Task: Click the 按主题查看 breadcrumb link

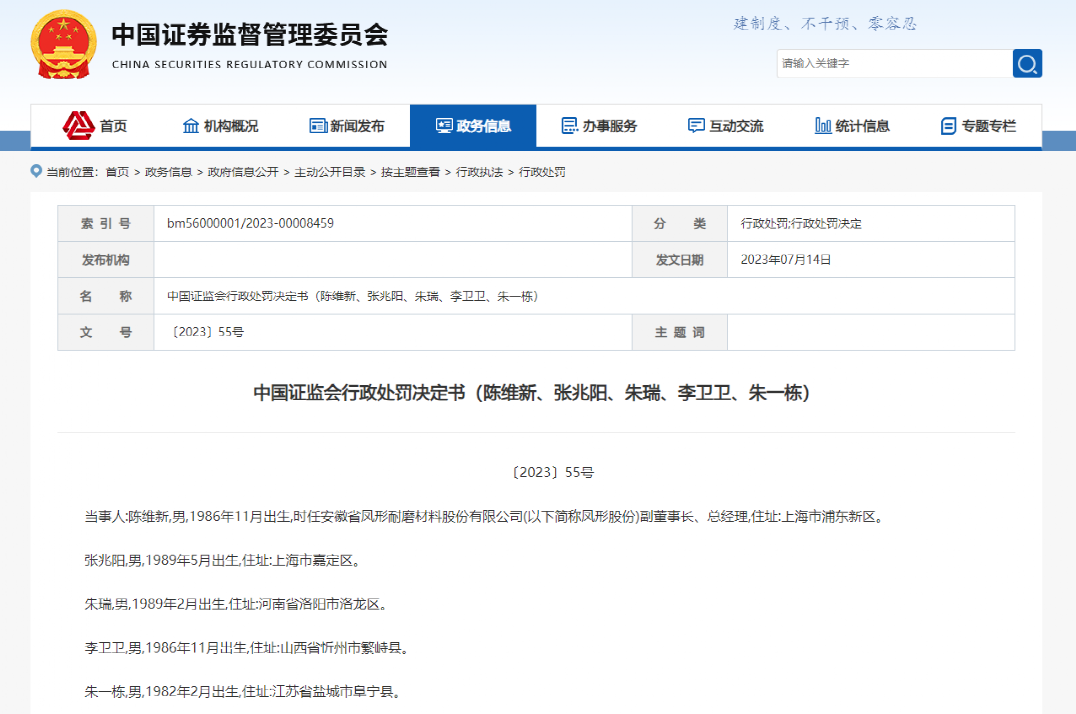Action: (x=412, y=171)
